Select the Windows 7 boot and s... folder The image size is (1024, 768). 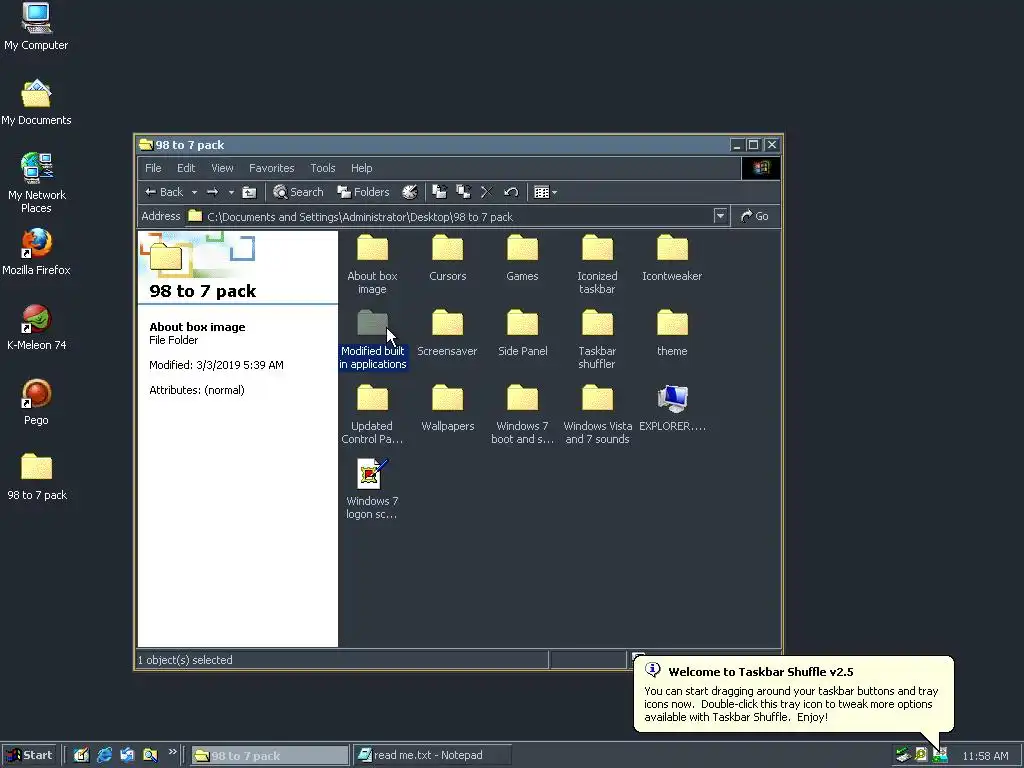pyautogui.click(x=522, y=414)
